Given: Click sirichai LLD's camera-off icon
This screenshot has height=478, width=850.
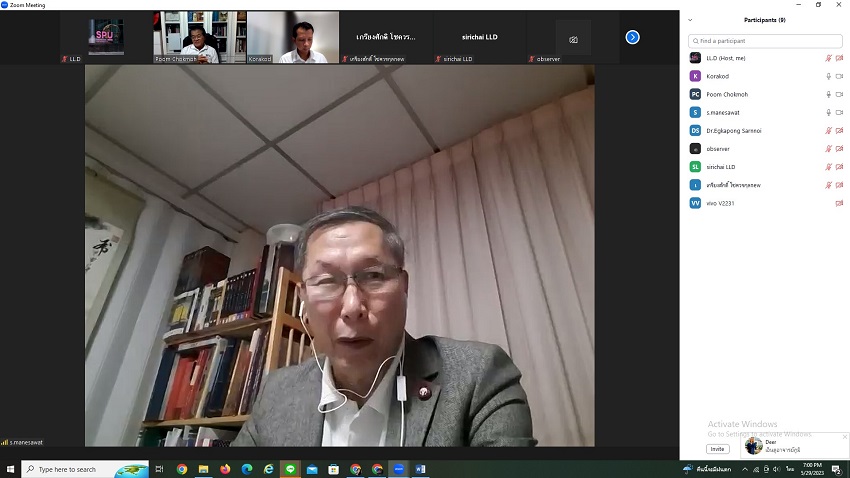Looking at the screenshot, I should pos(839,167).
